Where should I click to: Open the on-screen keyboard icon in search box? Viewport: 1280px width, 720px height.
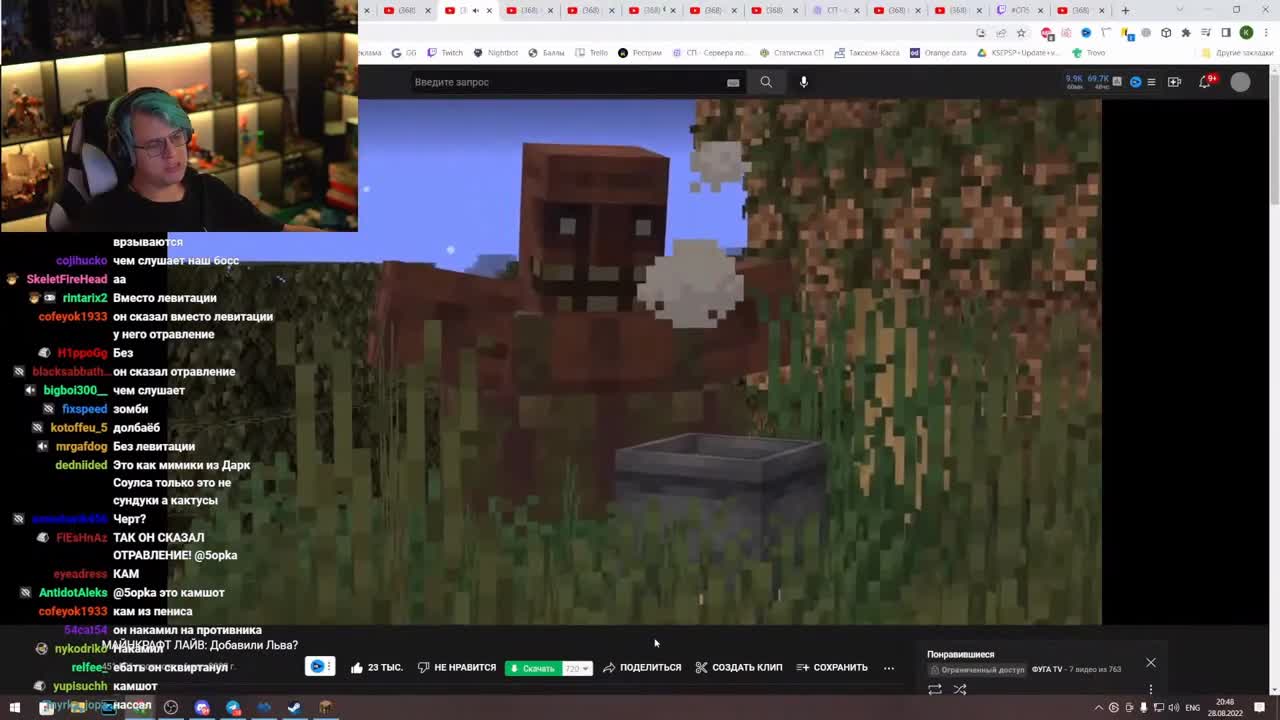(x=733, y=82)
